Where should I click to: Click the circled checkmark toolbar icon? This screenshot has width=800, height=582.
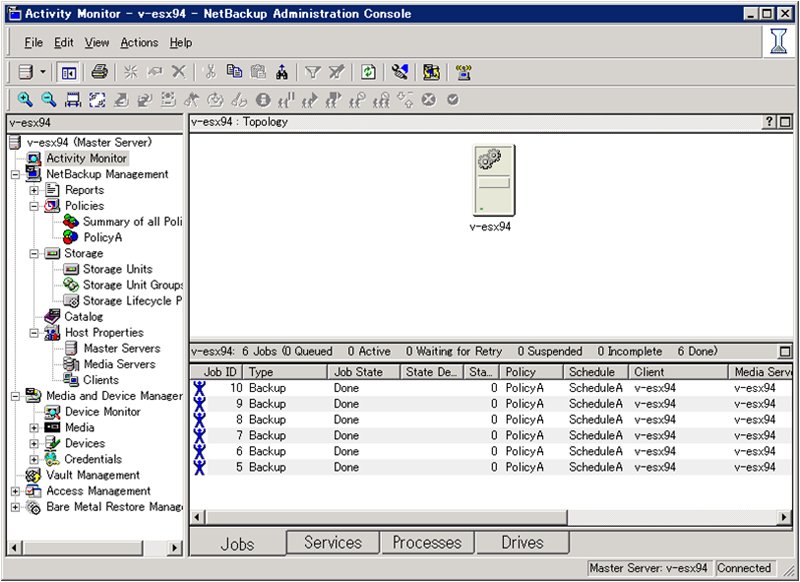[x=453, y=99]
